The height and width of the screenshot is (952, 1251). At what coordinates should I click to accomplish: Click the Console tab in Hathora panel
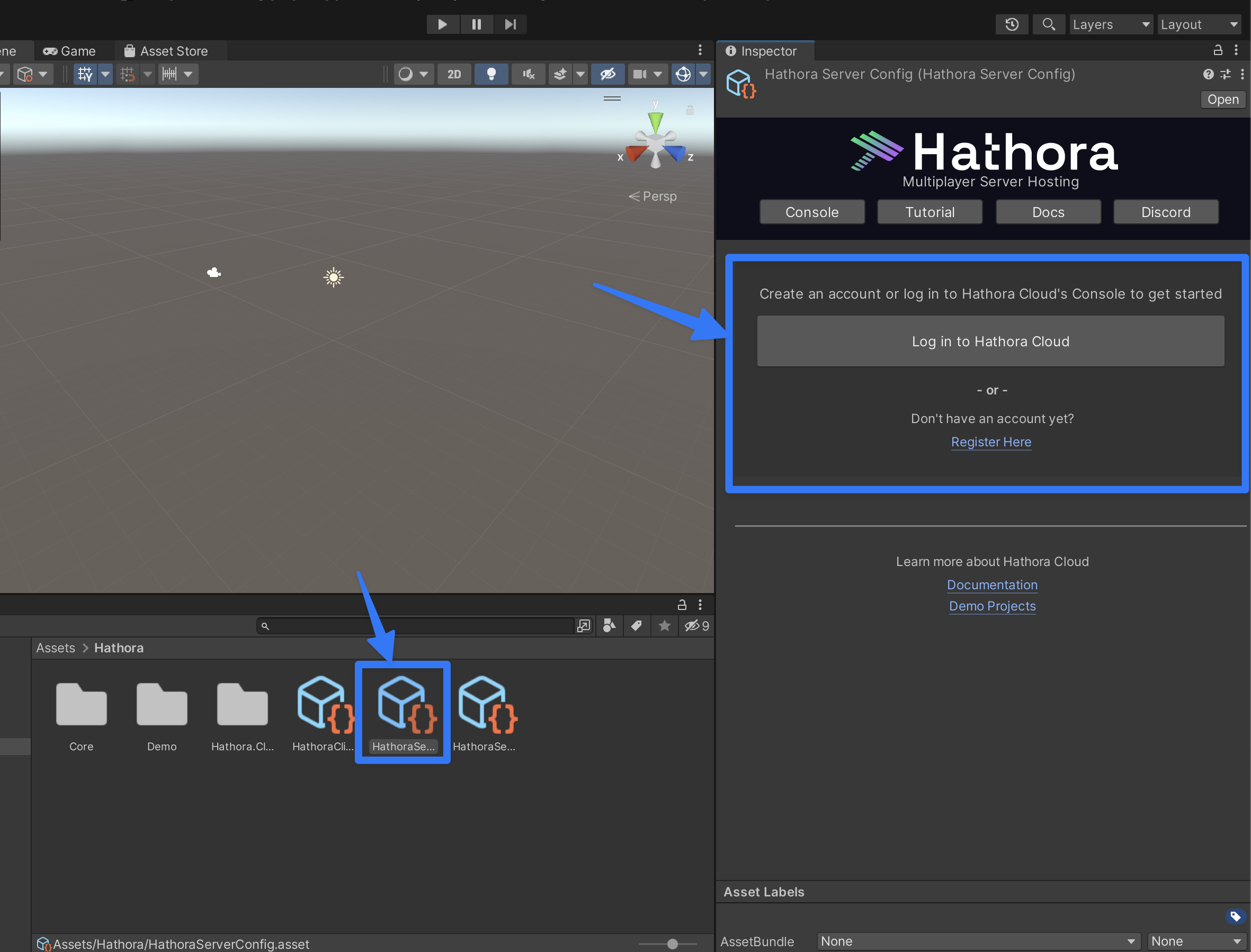click(812, 211)
